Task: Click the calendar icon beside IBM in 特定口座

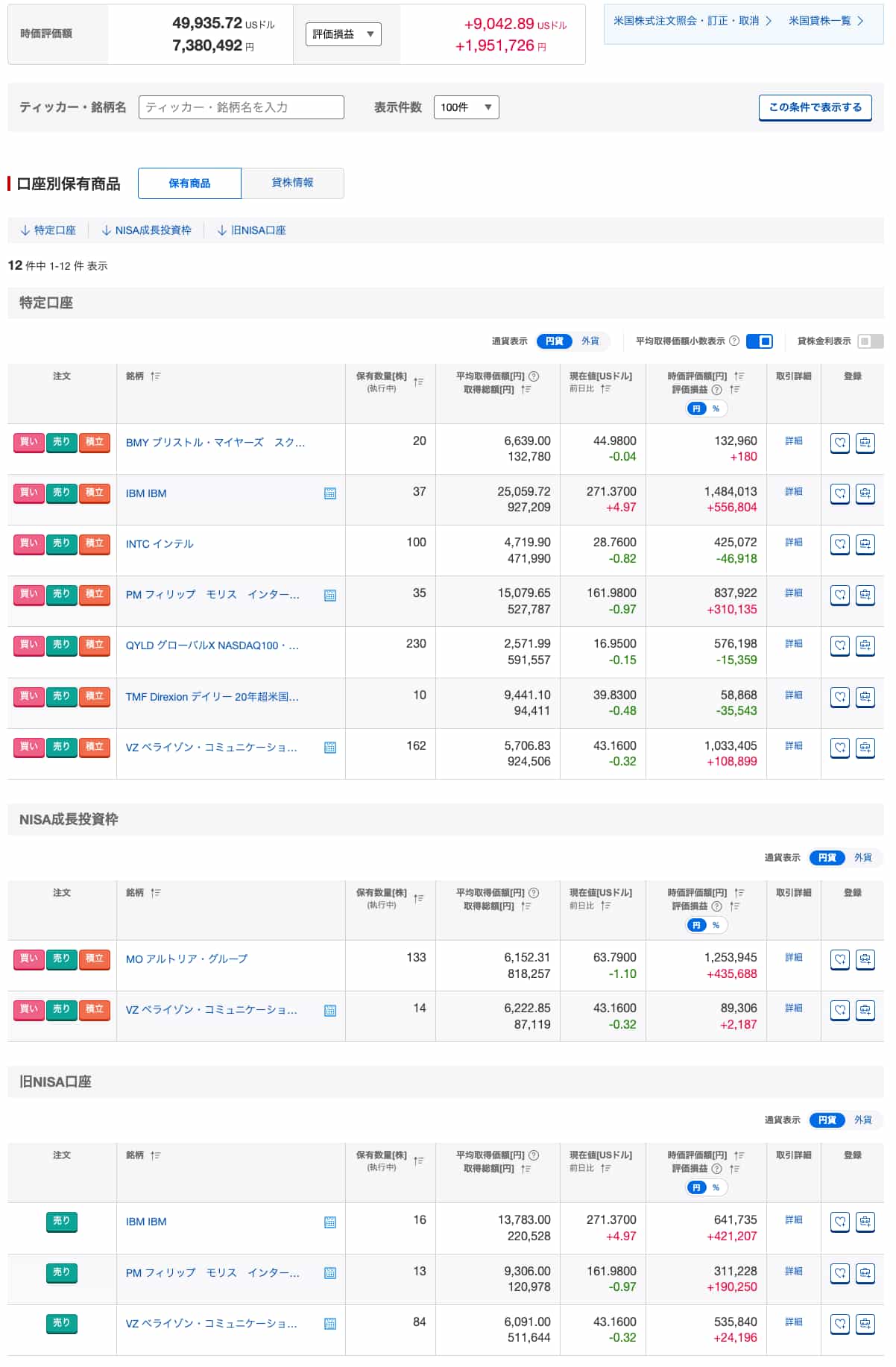Action: point(330,493)
